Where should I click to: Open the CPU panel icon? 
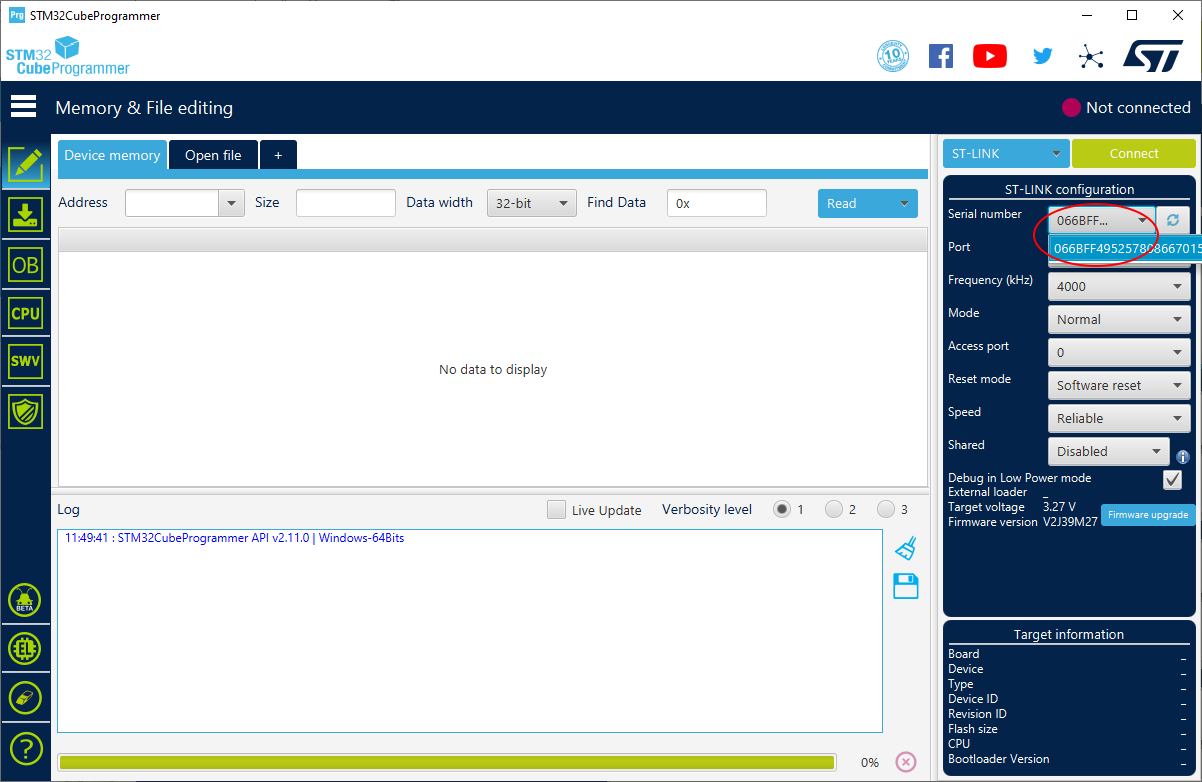tap(25, 313)
